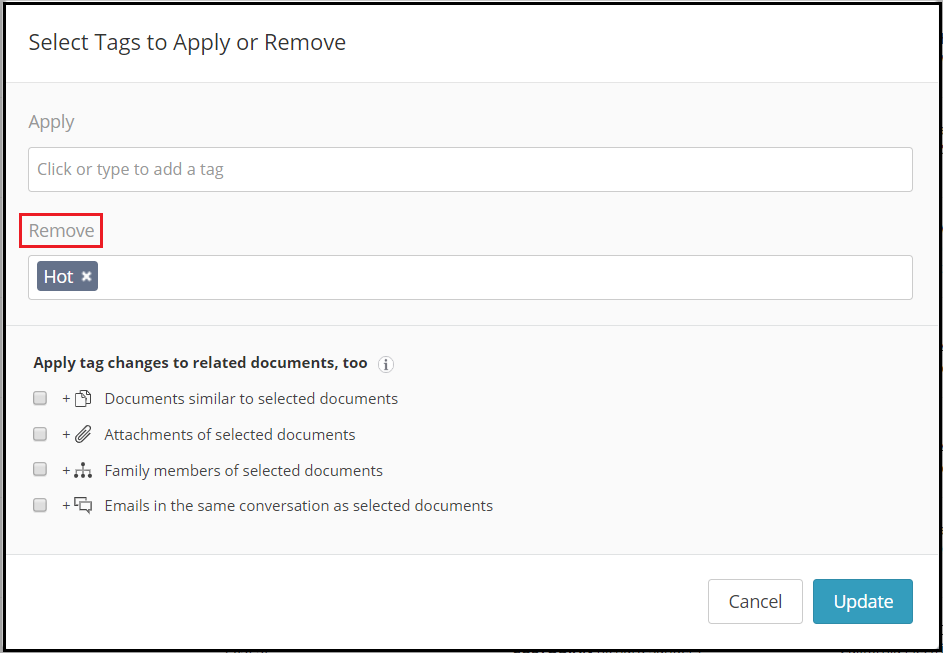Click the Update button

point(863,601)
